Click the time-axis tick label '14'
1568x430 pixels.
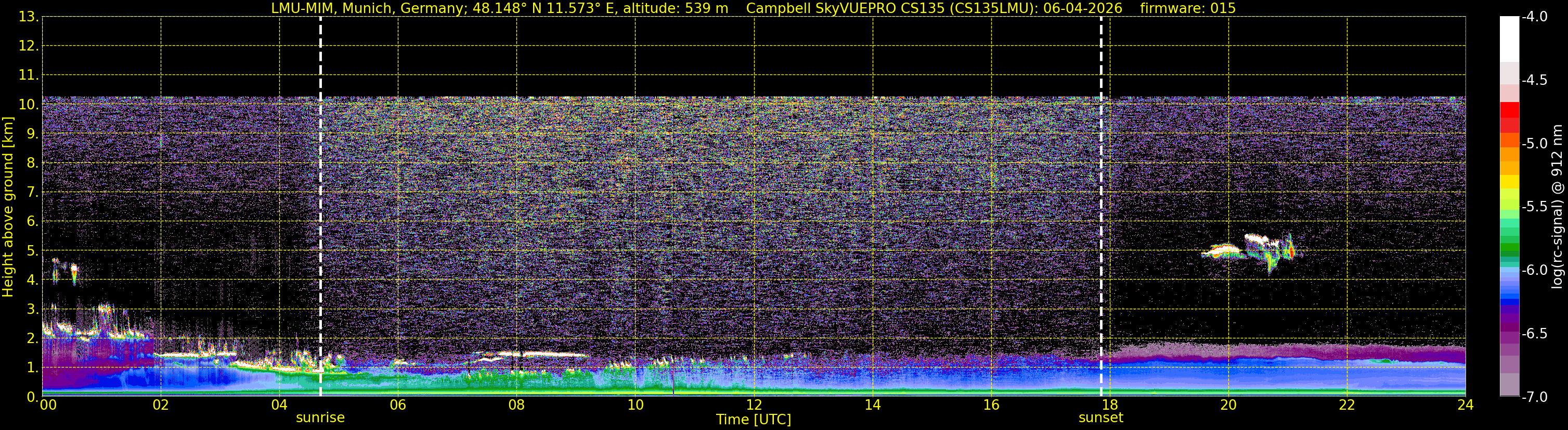(872, 405)
